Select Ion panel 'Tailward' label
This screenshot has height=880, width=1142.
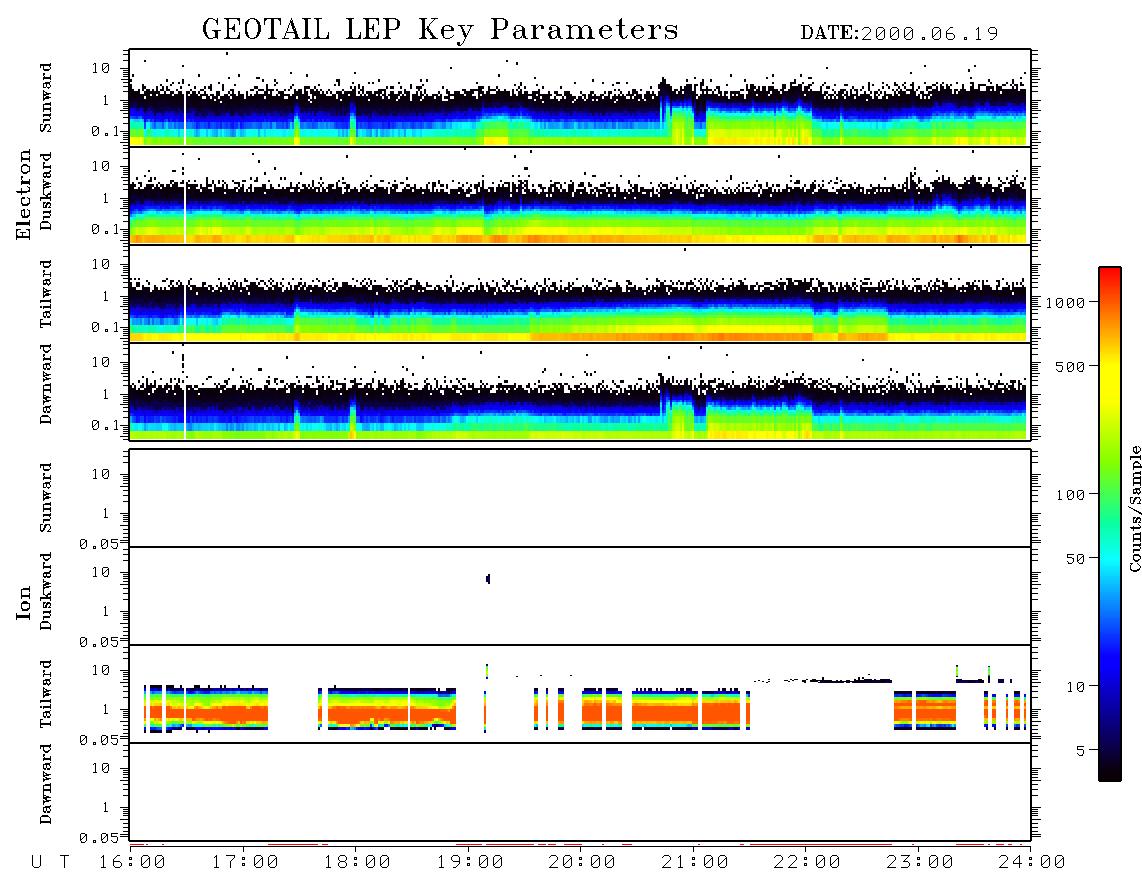(x=45, y=694)
